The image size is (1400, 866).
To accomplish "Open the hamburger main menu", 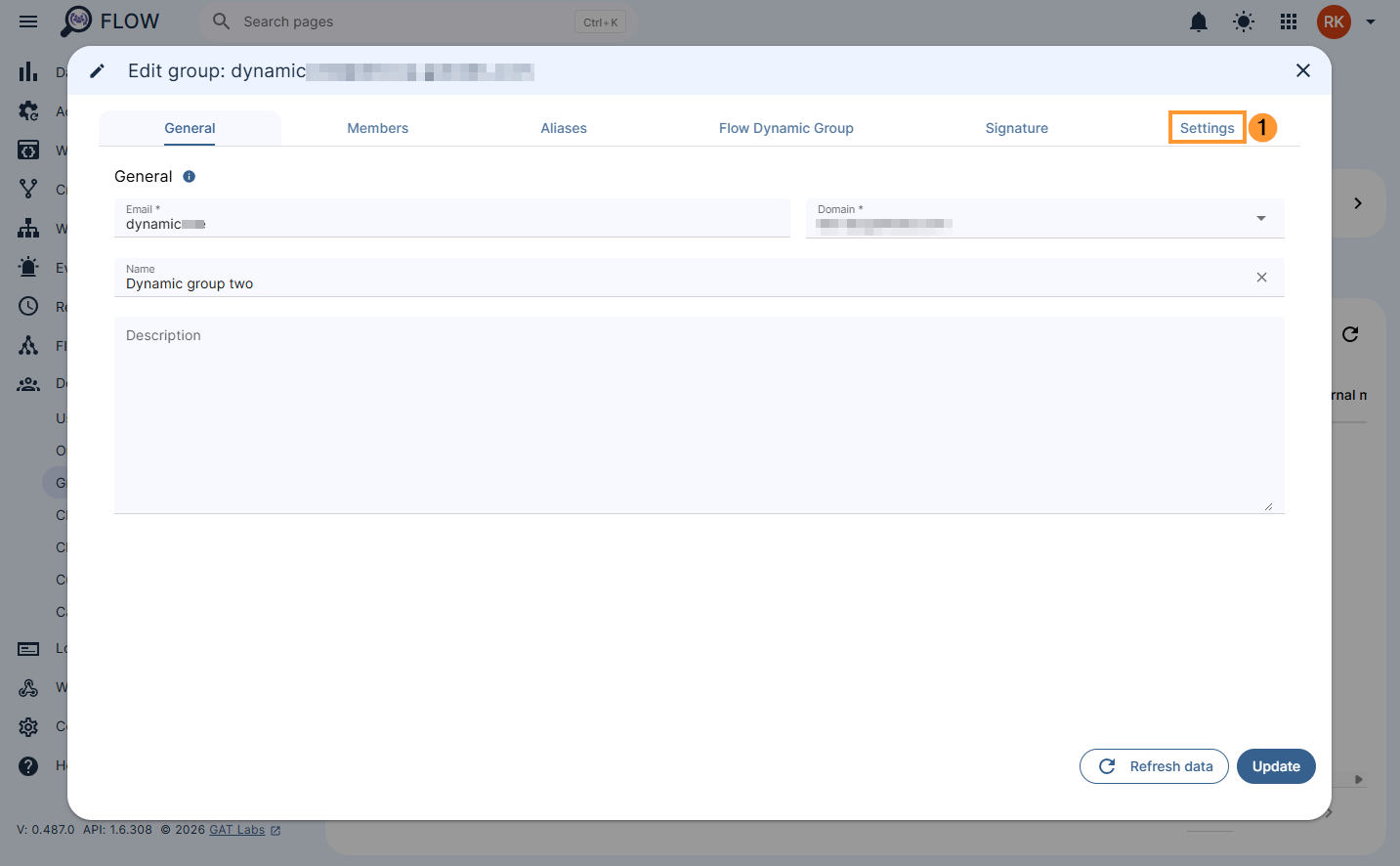I will tap(28, 22).
